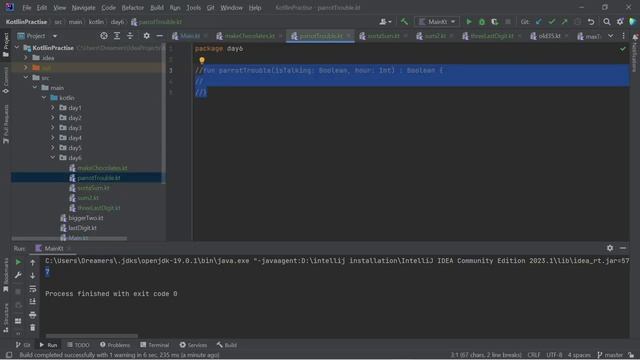The image size is (640, 360).
Task: Open the Problems tool window
Action: 115,345
